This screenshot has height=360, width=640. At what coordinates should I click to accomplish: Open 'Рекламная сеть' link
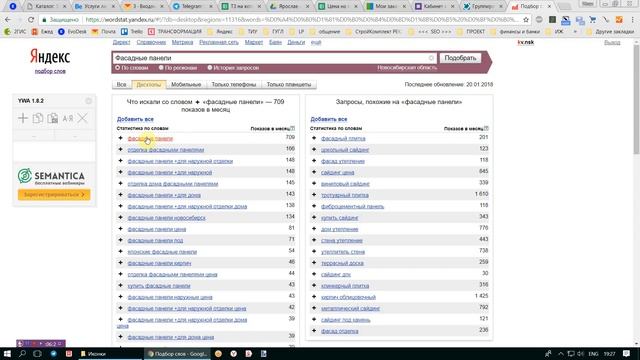coord(219,42)
